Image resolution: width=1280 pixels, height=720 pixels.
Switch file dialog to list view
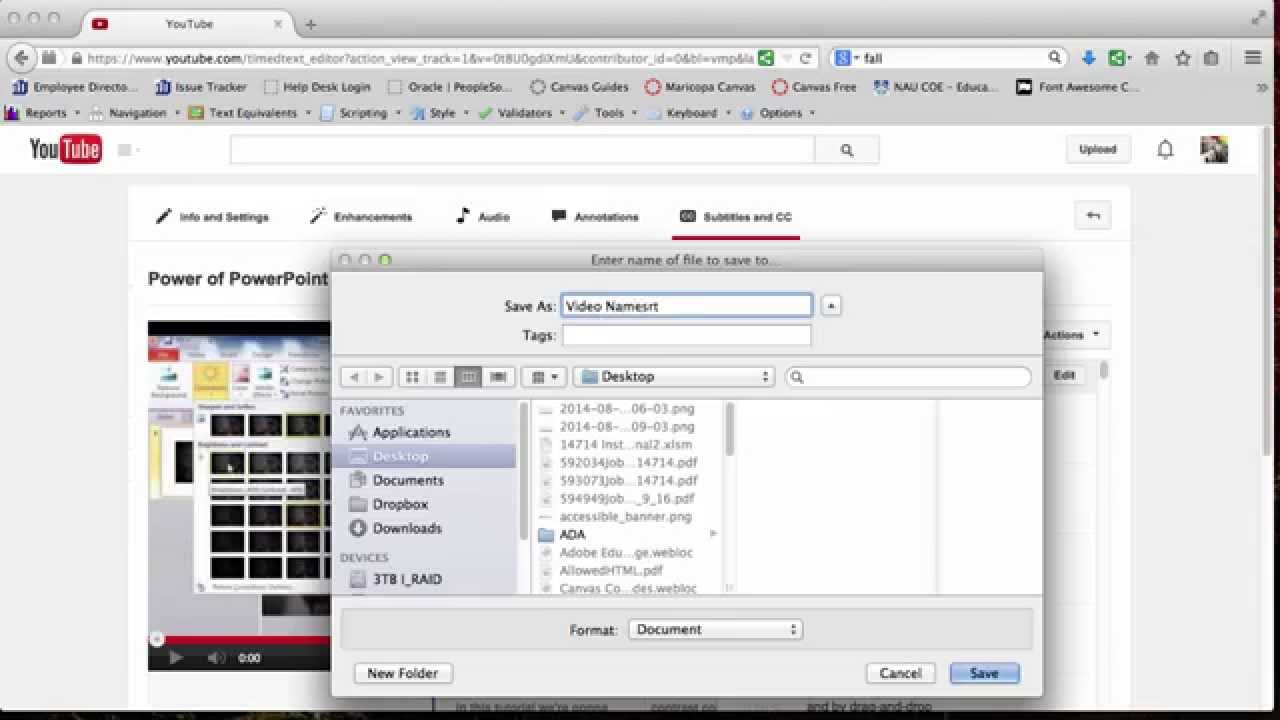point(440,377)
